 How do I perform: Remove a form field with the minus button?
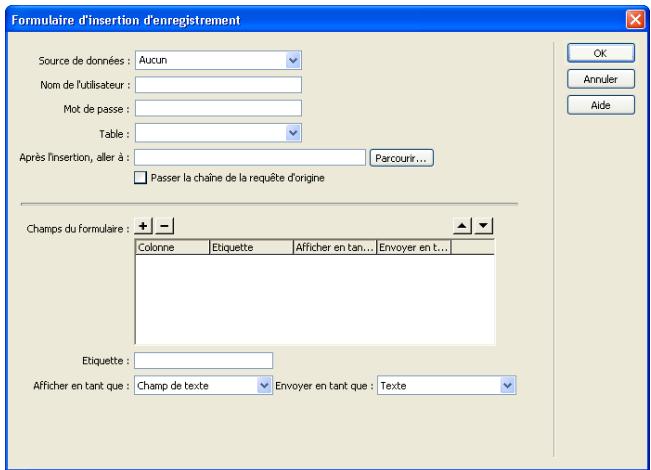[x=164, y=226]
